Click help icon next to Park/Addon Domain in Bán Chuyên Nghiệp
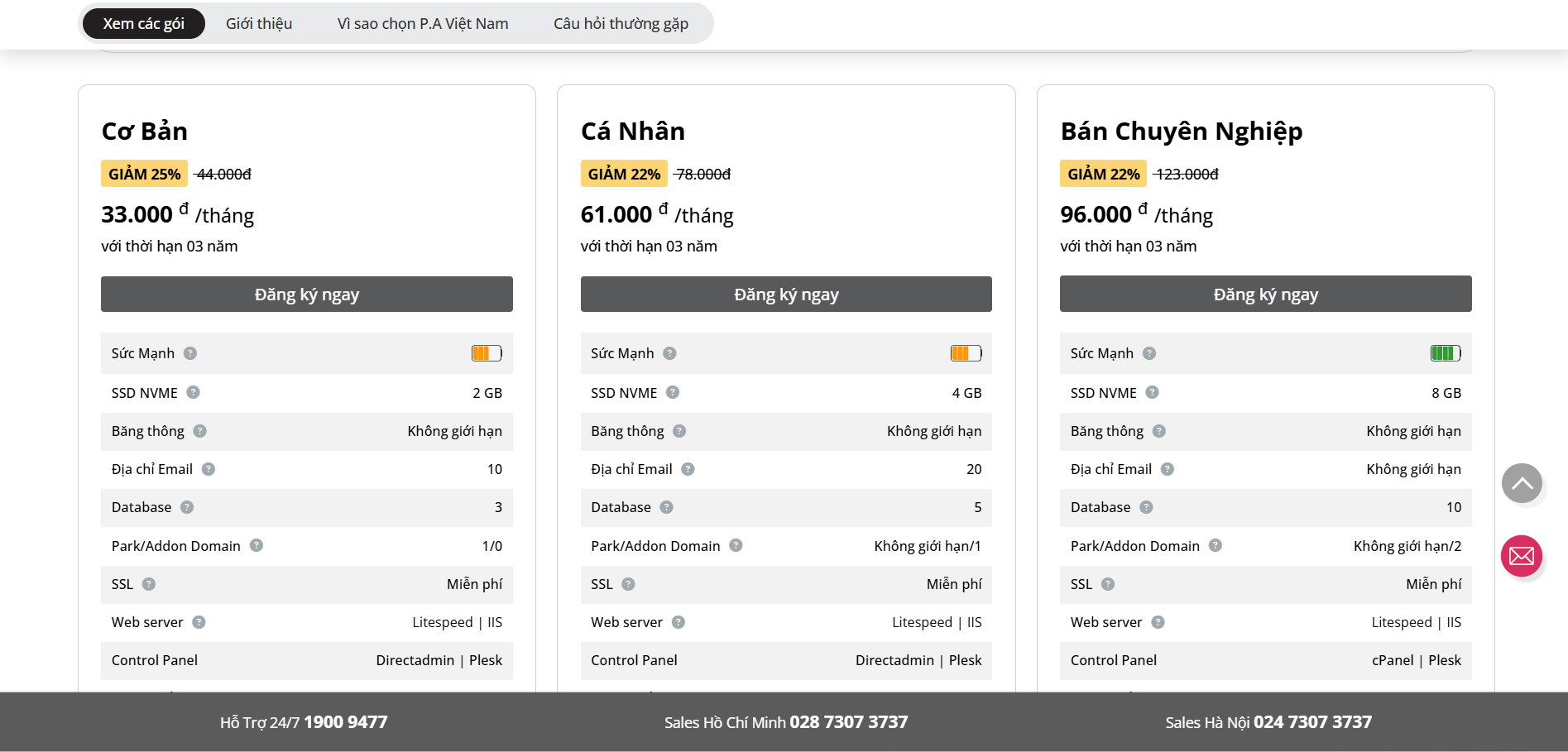This screenshot has width=1568, height=752. (1216, 545)
